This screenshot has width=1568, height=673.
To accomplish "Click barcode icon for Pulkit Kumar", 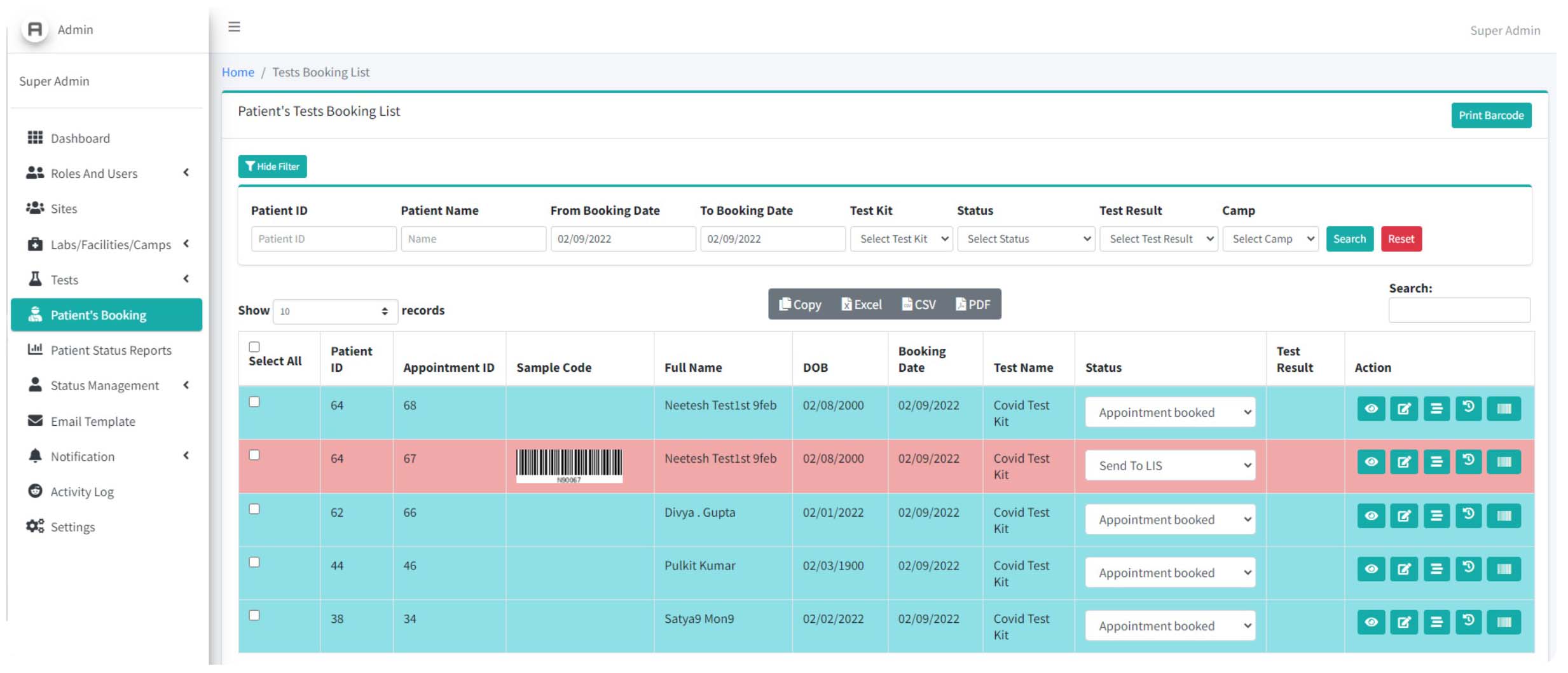I will [x=1503, y=569].
